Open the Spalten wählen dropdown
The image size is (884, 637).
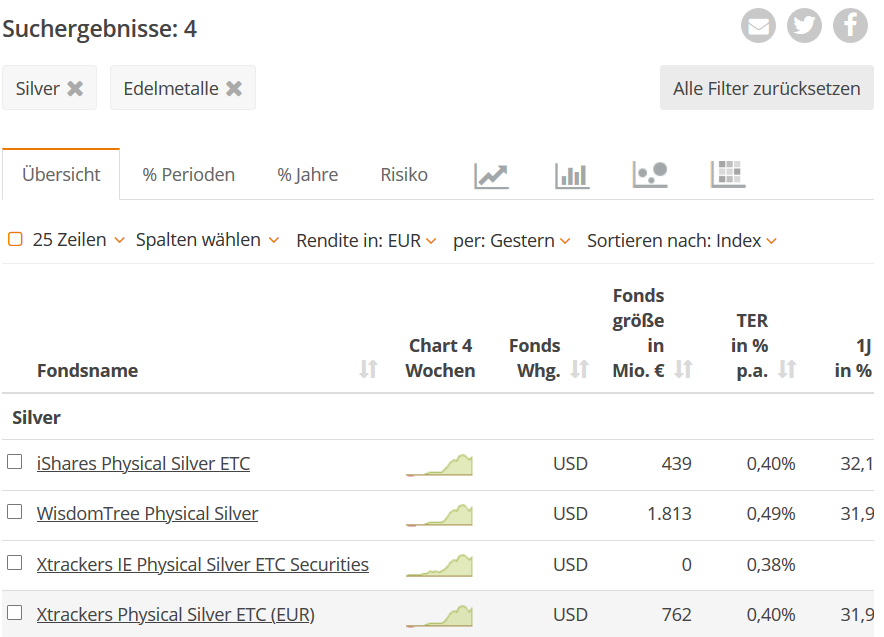pyautogui.click(x=207, y=240)
